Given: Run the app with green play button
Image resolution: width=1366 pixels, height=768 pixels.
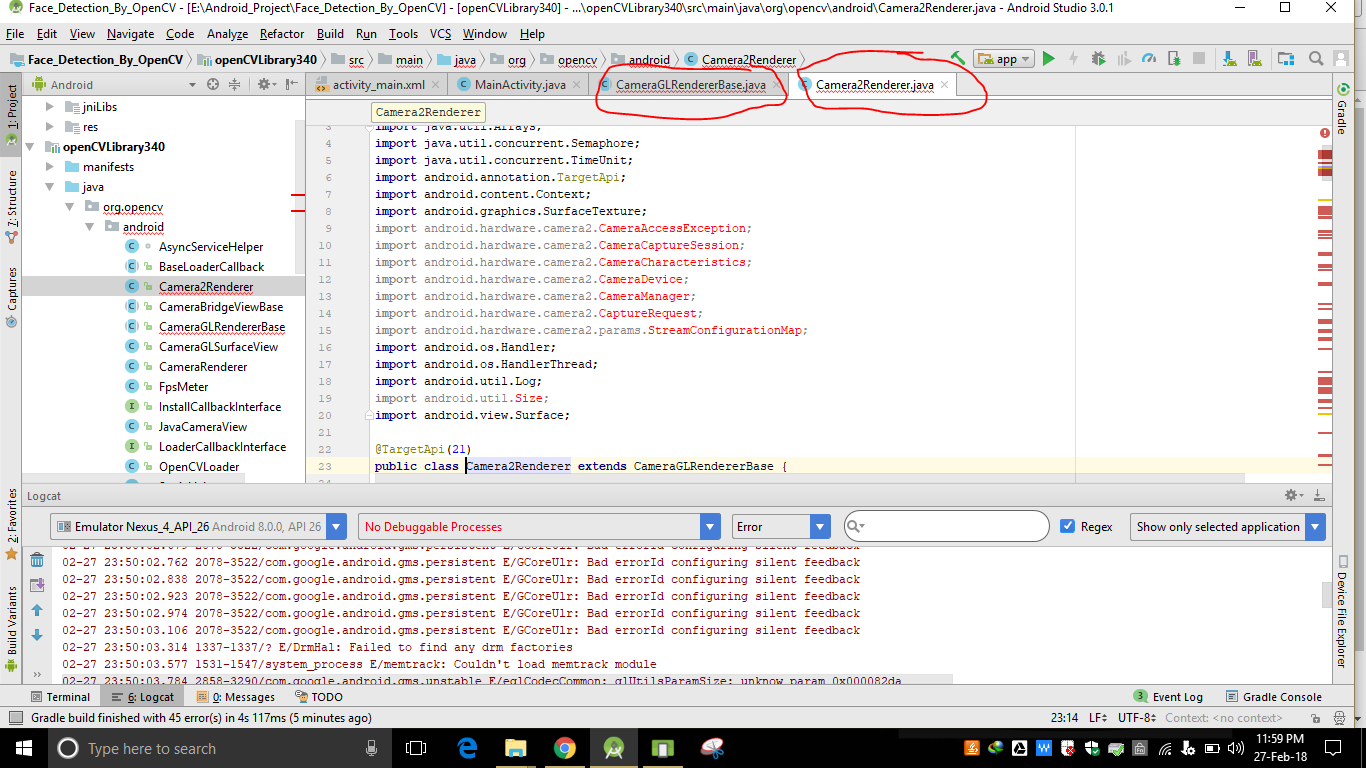Looking at the screenshot, I should tap(1048, 59).
